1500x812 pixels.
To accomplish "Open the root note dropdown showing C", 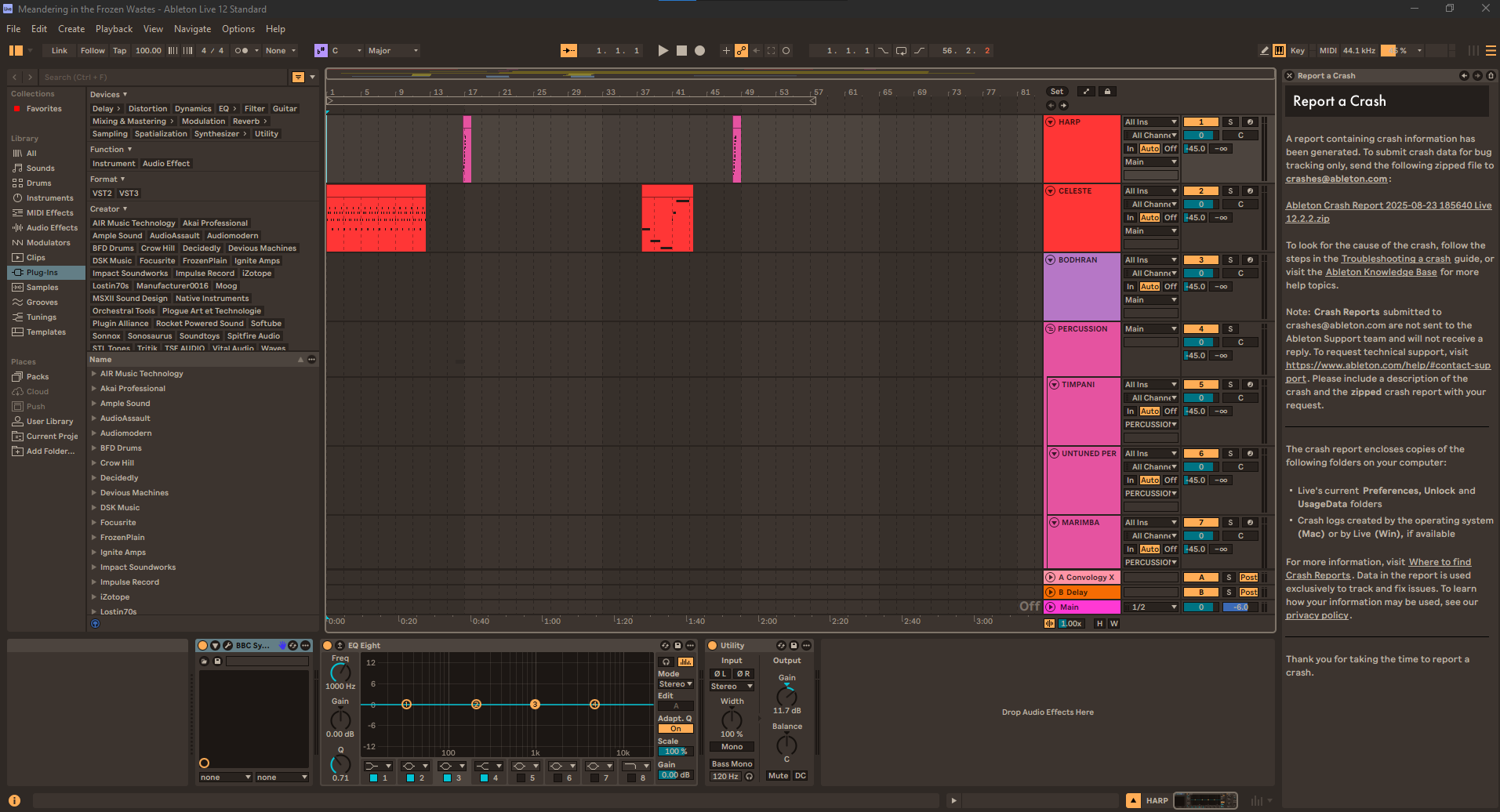I will 347,50.
